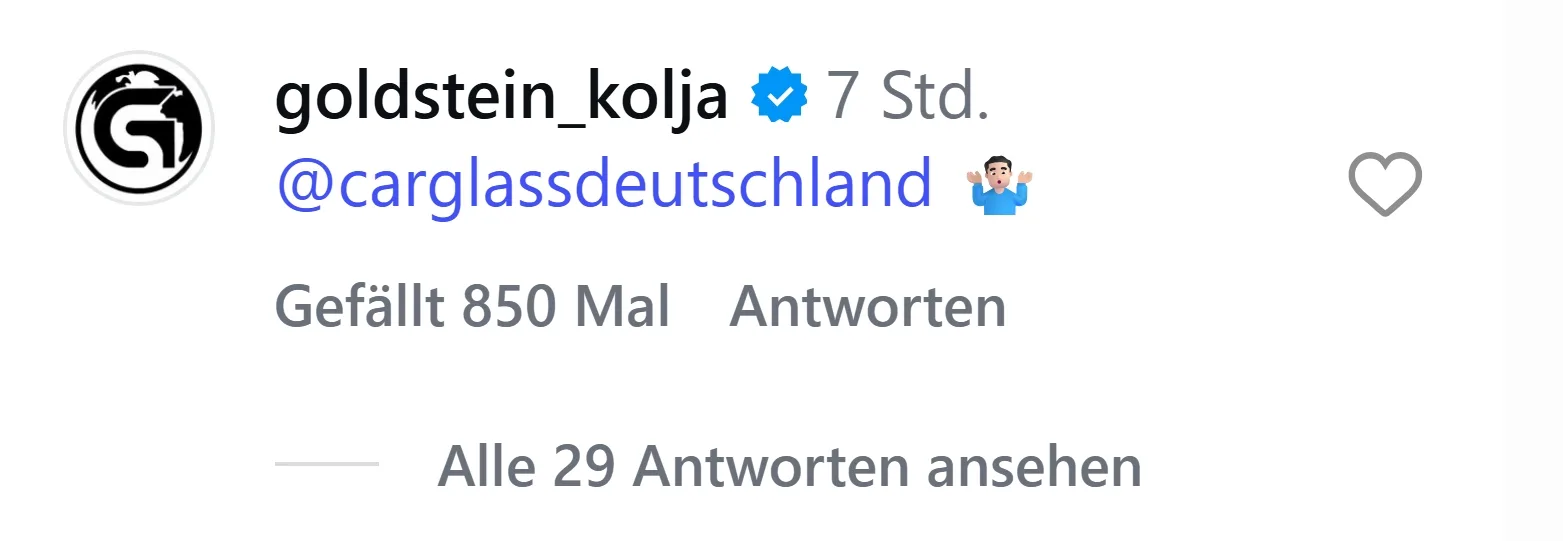Image resolution: width=1563 pixels, height=541 pixels.
Task: Click the 7 Std. timestamp
Action: (907, 97)
